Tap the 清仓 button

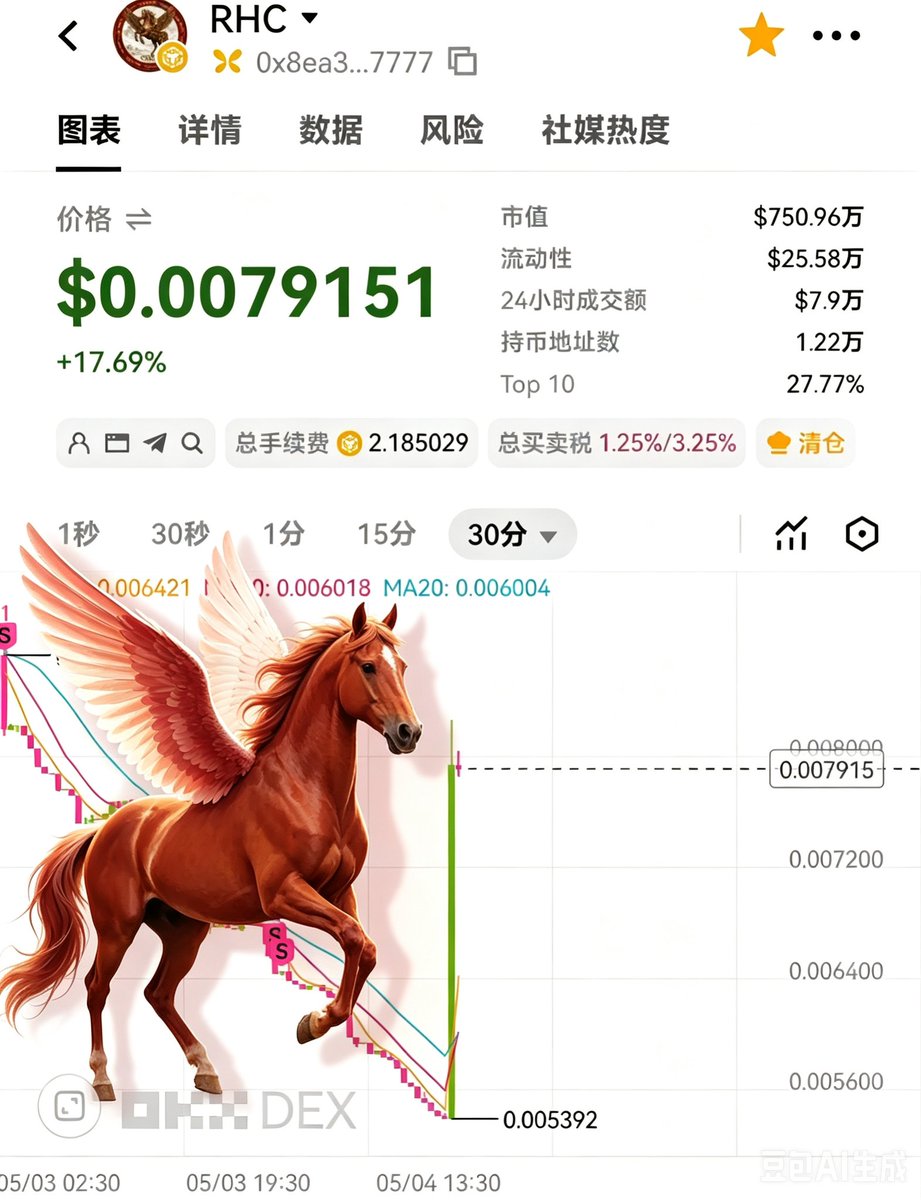(x=805, y=443)
